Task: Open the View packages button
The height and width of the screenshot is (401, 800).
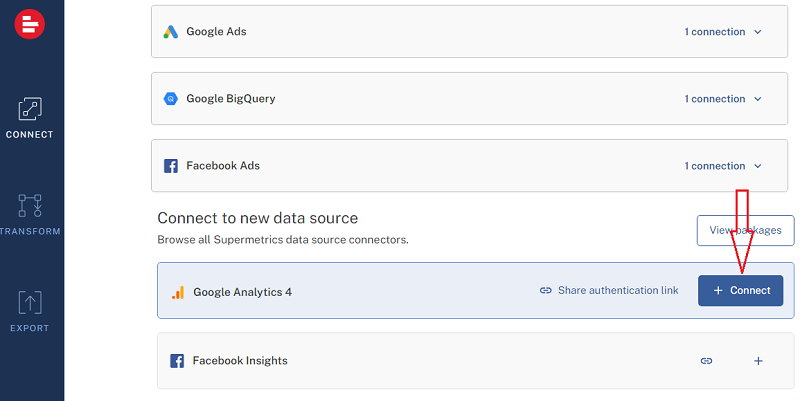Action: 745,230
